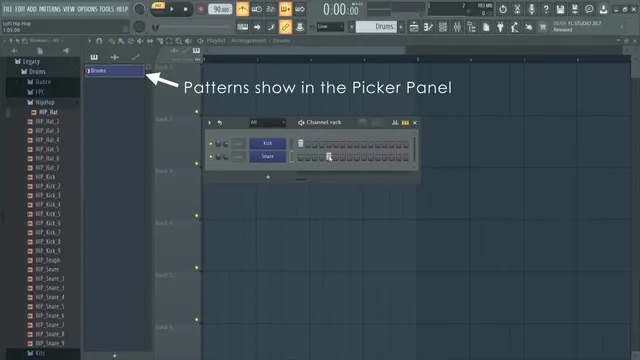This screenshot has width=640, height=360.
Task: Open the ADD menu
Action: pyautogui.click(x=32, y=9)
